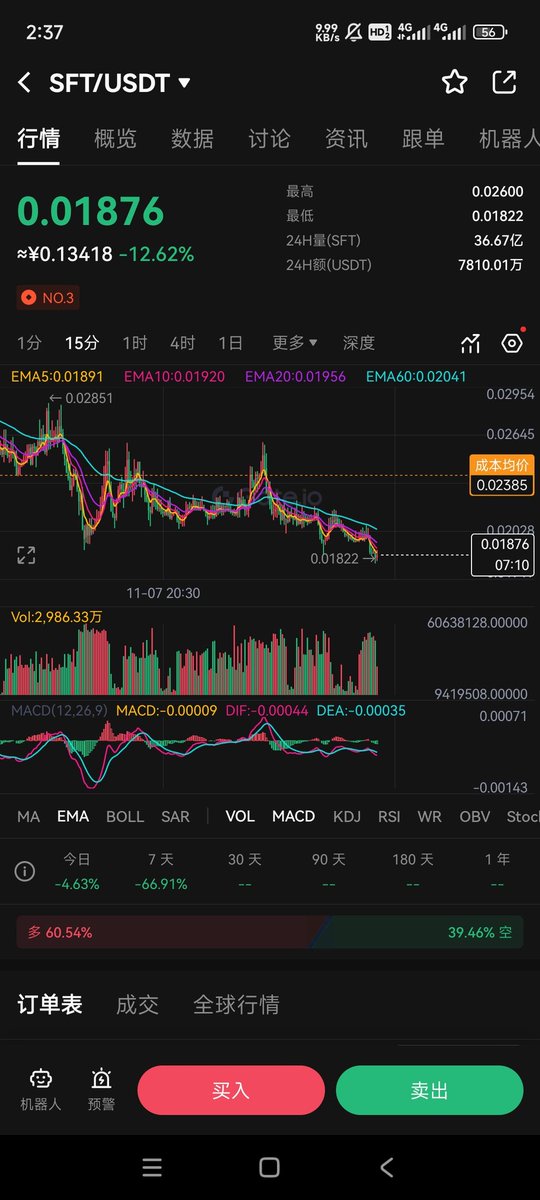Open the 全球行情 tab
Screen dimensions: 540x1200
click(x=236, y=1004)
